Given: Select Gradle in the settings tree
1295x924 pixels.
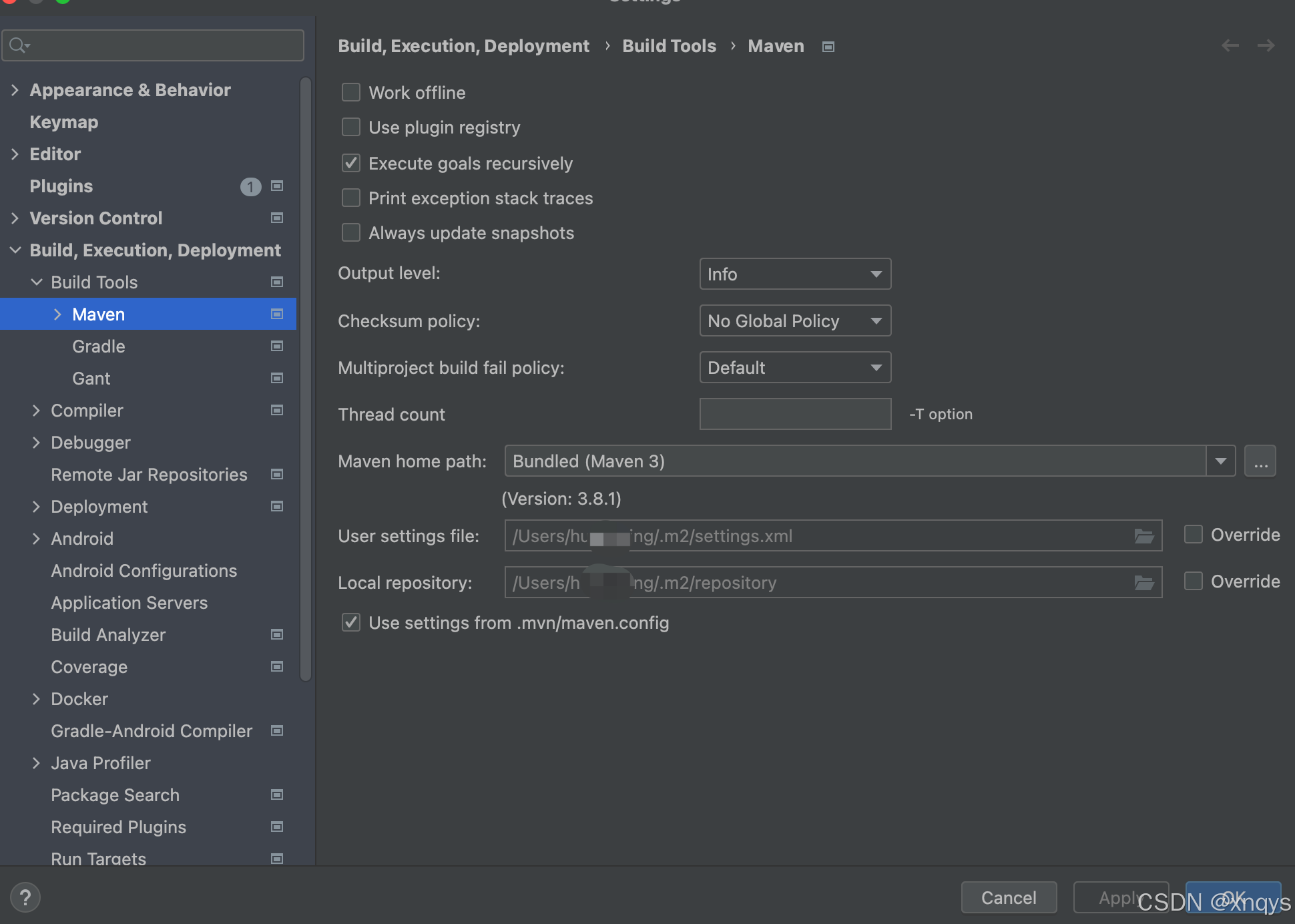Looking at the screenshot, I should pyautogui.click(x=99, y=346).
